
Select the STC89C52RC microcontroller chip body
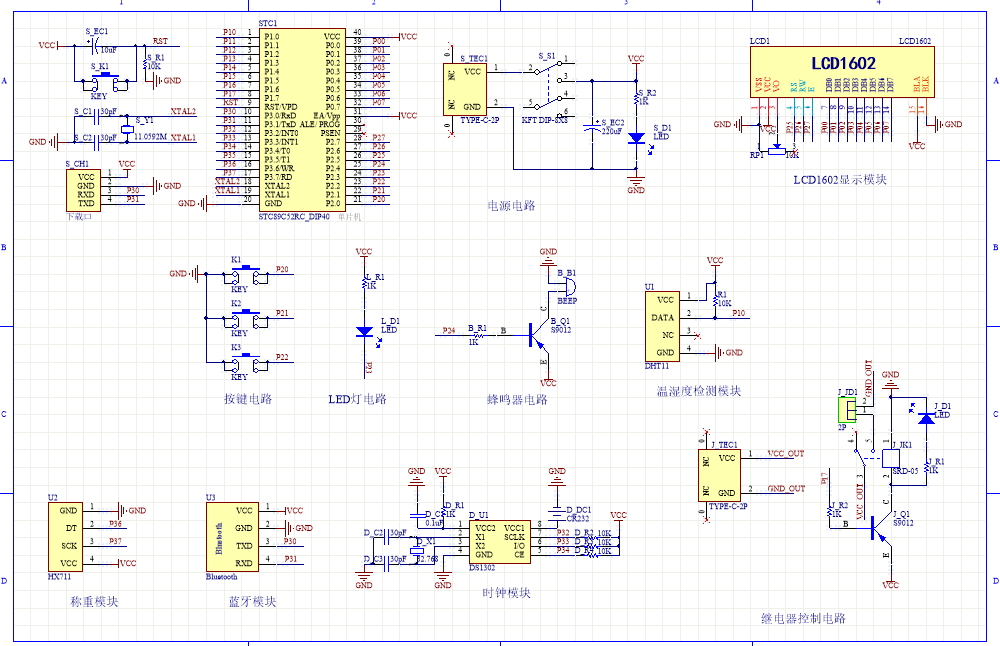[302, 119]
